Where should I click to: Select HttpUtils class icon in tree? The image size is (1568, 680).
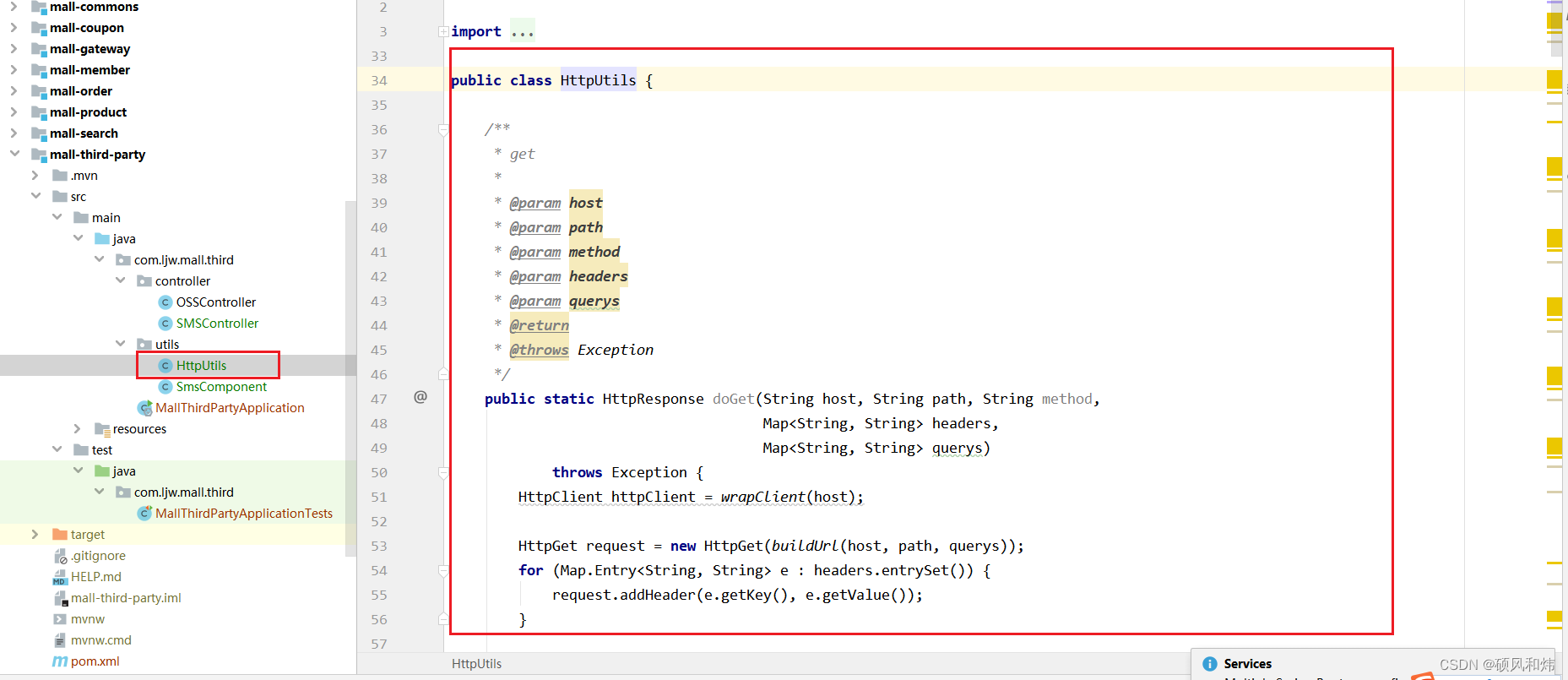coord(165,366)
